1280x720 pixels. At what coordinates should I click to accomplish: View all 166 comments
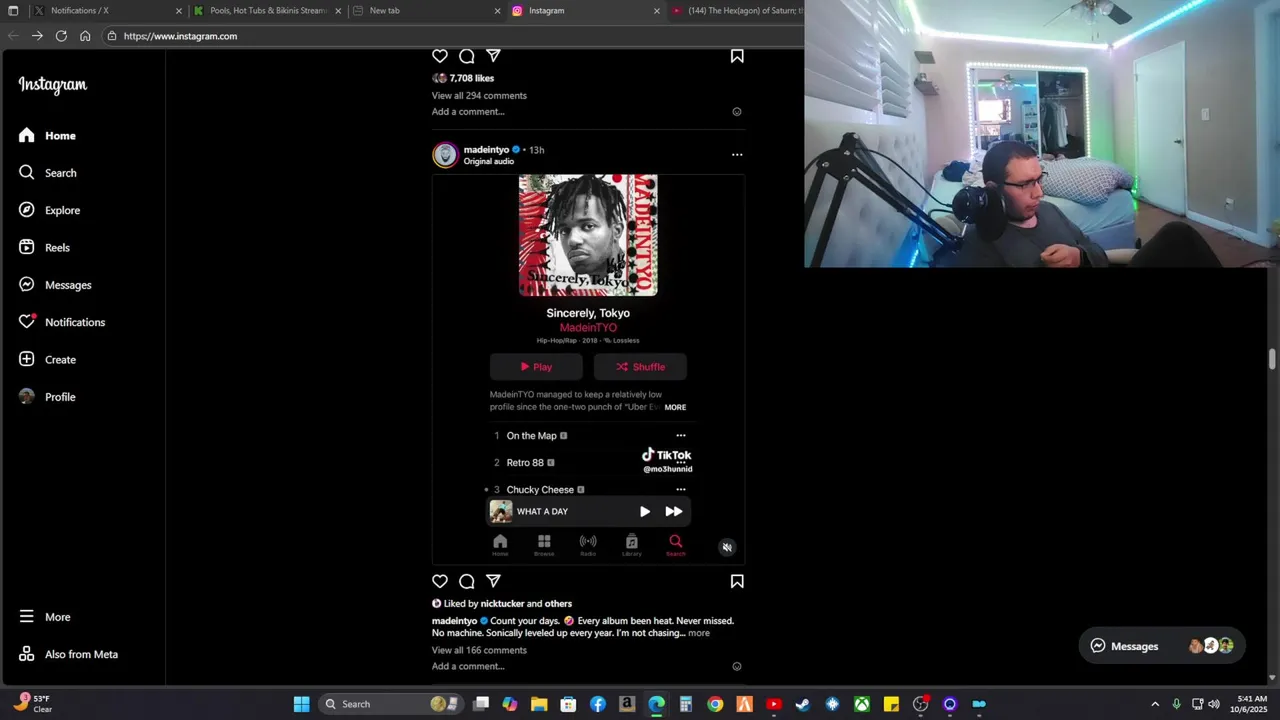tap(479, 650)
